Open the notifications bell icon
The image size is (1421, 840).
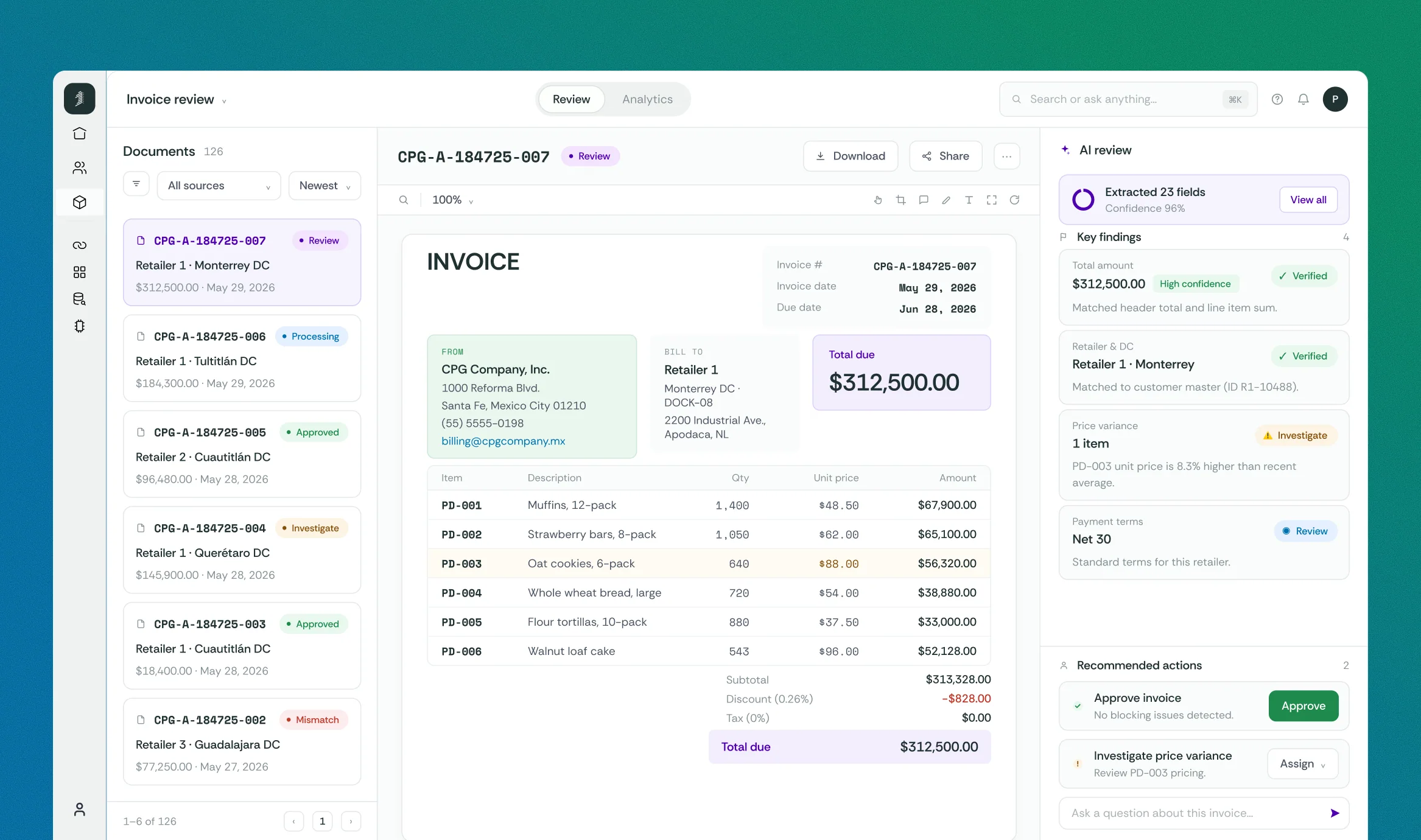pyautogui.click(x=1303, y=99)
